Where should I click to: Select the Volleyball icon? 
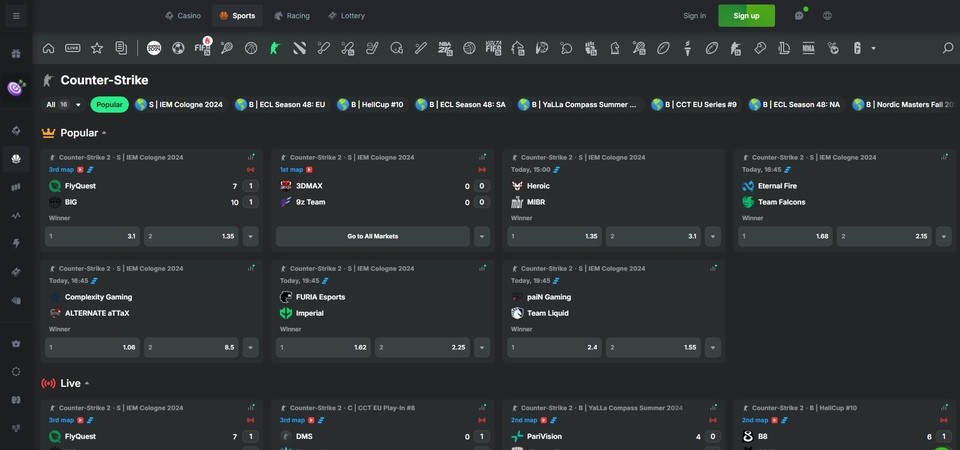click(469, 48)
